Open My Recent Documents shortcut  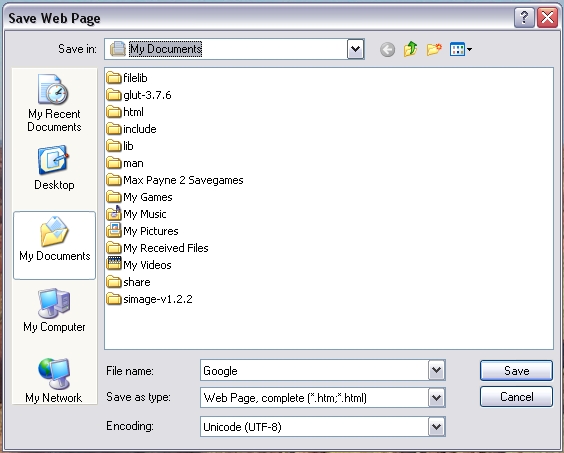(54, 103)
